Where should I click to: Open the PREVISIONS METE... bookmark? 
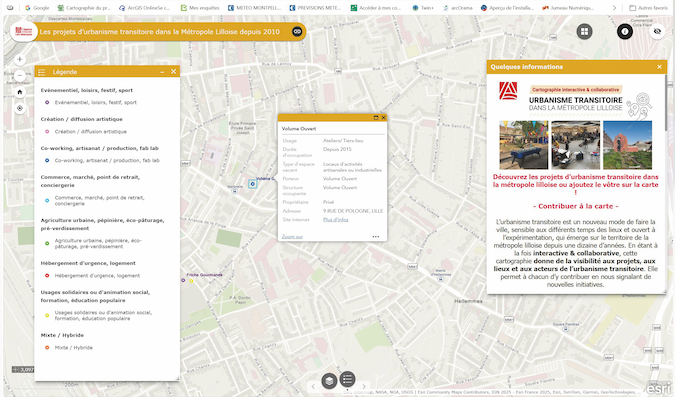pos(316,8)
